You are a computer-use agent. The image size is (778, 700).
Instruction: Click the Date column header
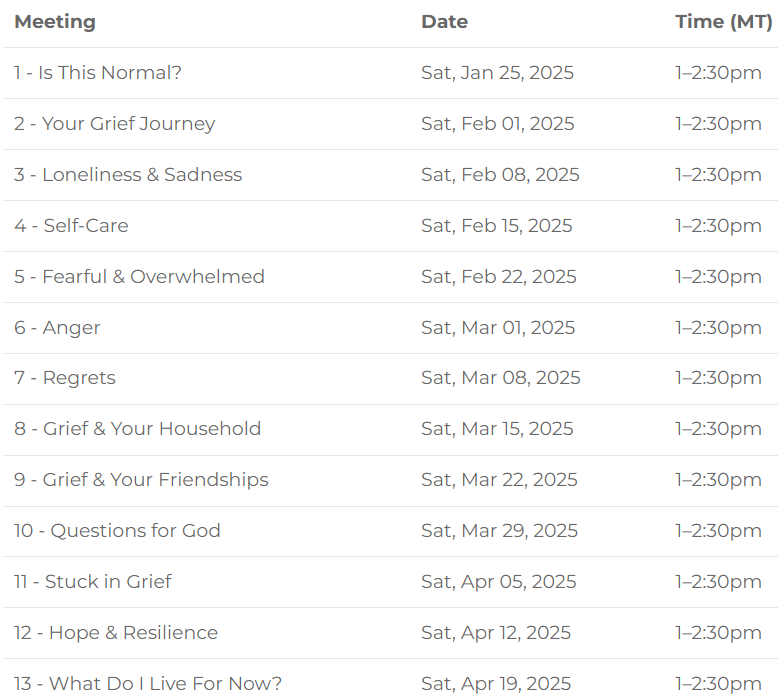click(x=444, y=22)
